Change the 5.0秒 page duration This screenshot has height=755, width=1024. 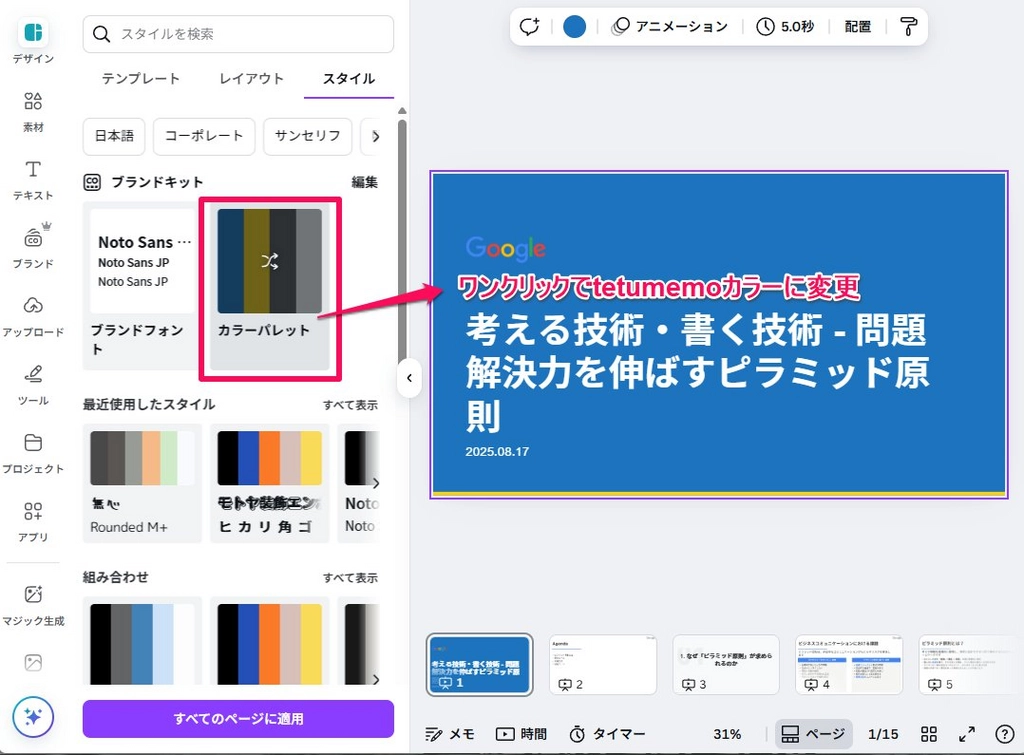tap(785, 27)
